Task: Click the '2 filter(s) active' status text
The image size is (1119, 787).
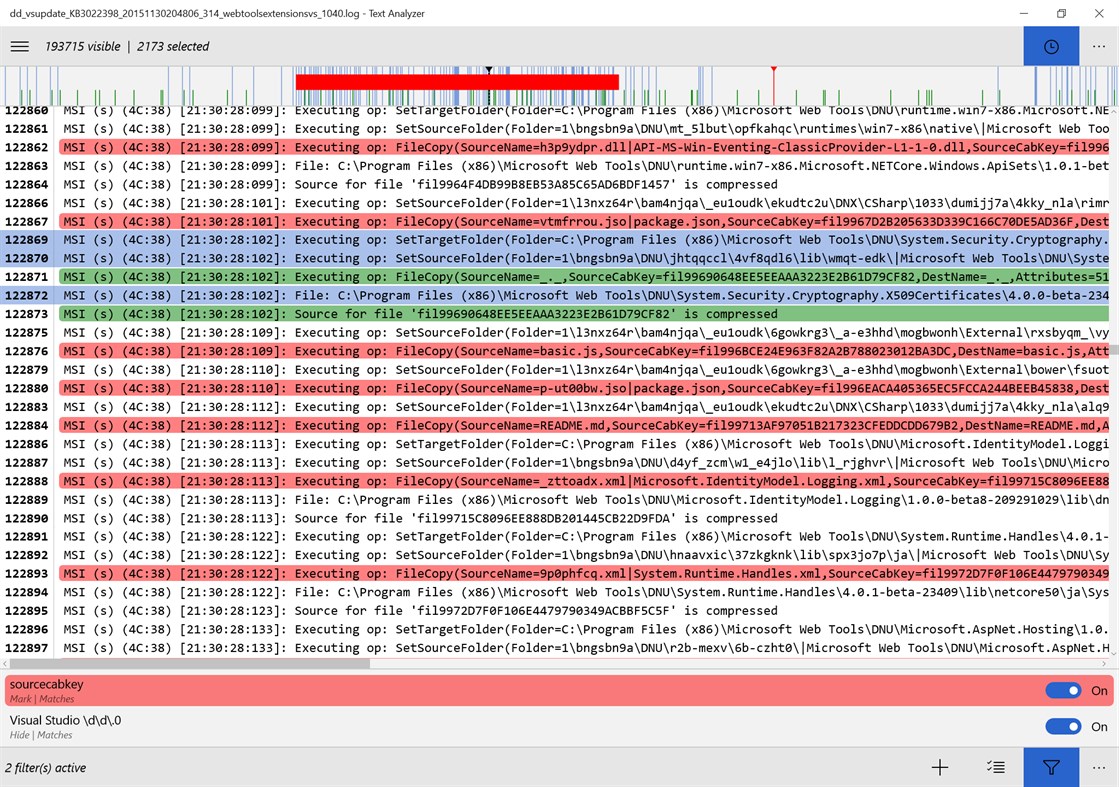Action: pos(46,768)
